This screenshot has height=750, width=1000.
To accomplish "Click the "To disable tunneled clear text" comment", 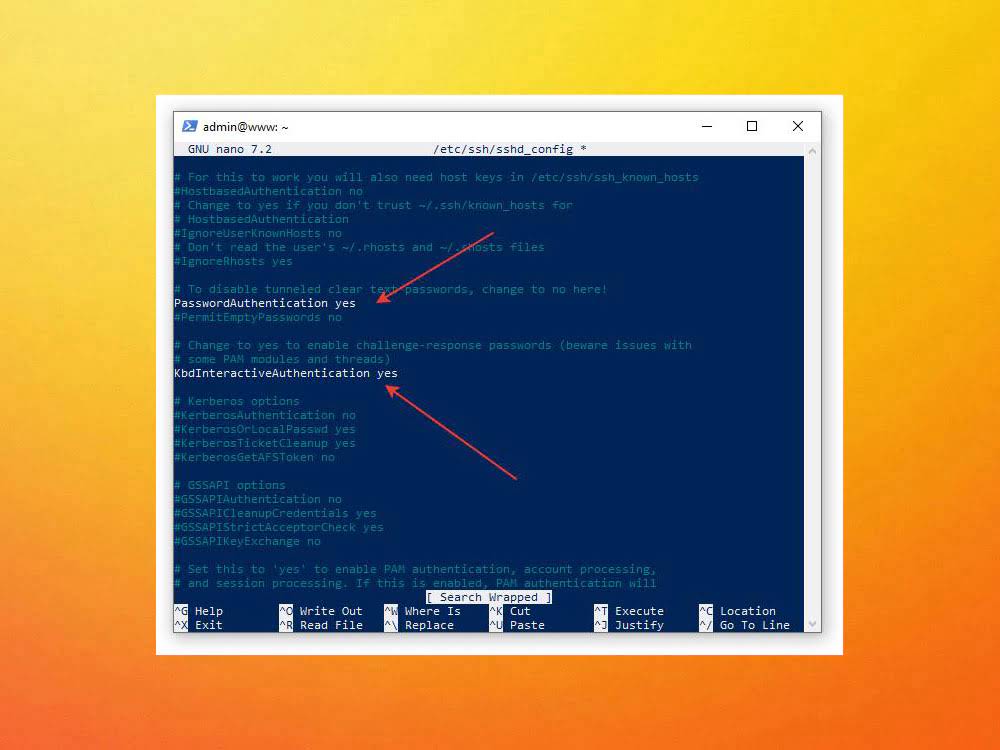I will pyautogui.click(x=390, y=290).
